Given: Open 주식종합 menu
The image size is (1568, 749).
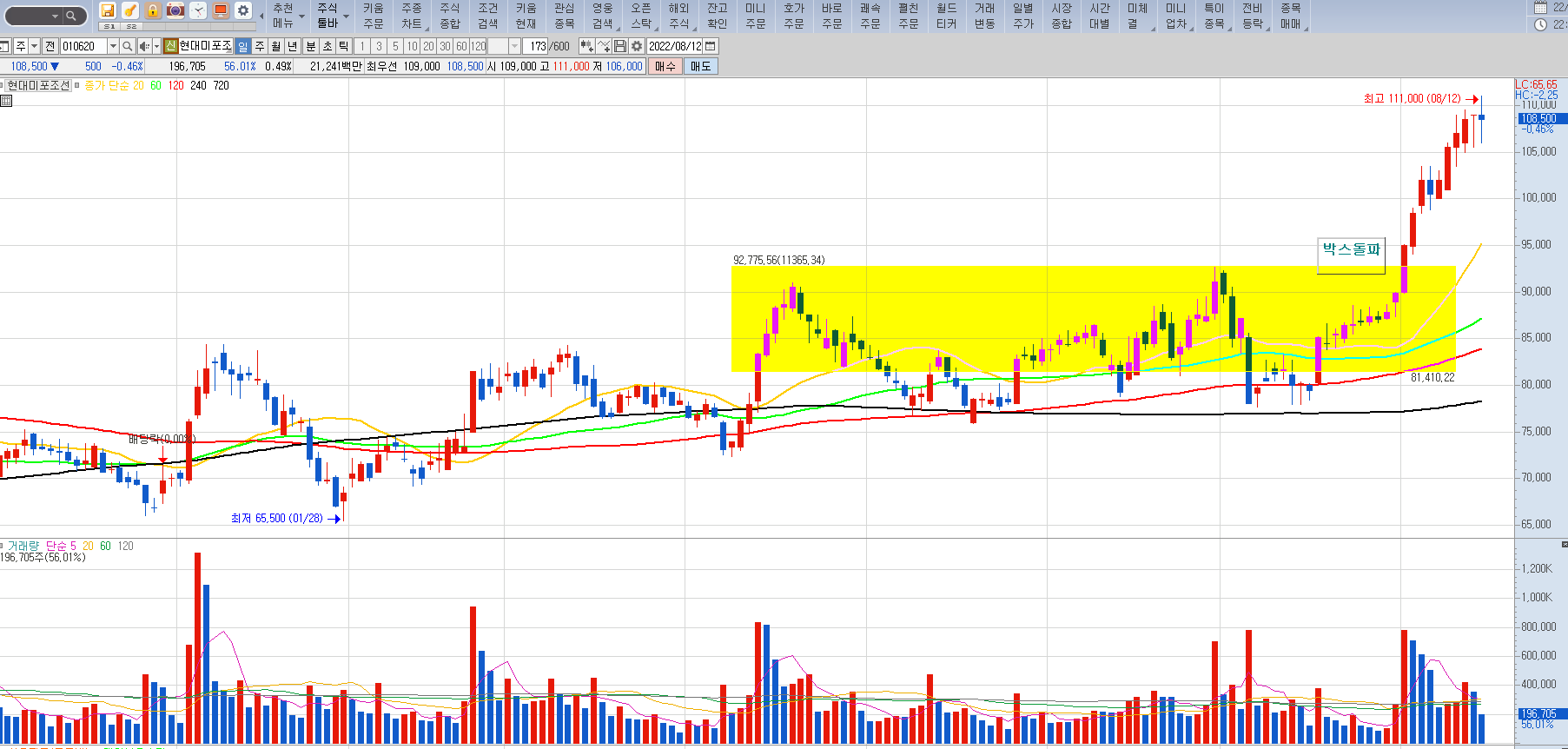Looking at the screenshot, I should click(450, 16).
